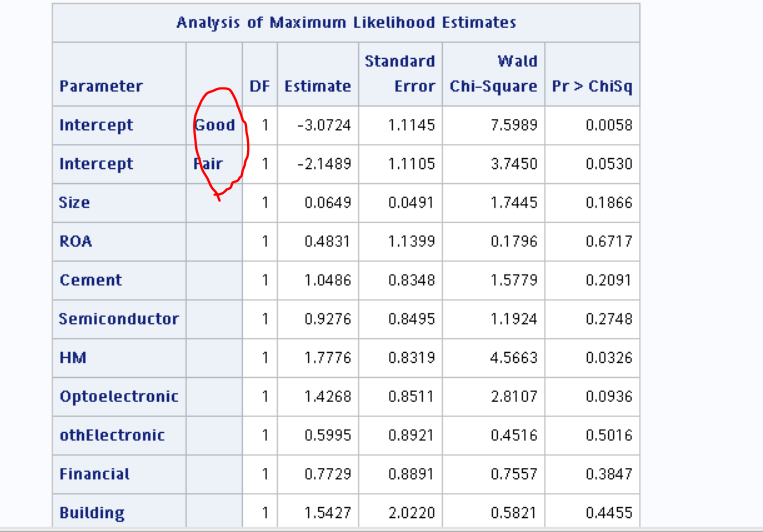The width and height of the screenshot is (763, 532).
Task: Select the 'othElectronic' parameter row label
Action: pos(112,435)
